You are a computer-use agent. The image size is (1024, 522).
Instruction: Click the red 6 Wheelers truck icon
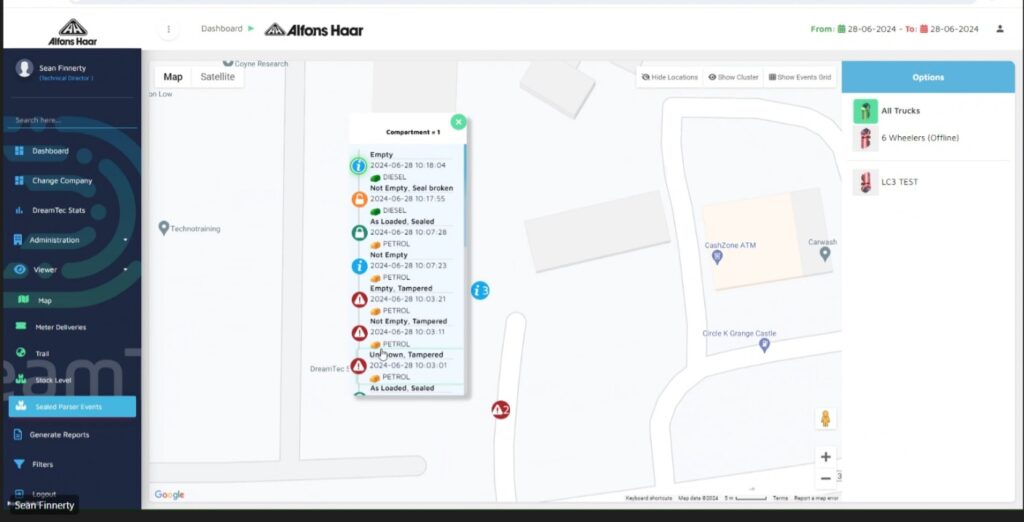point(865,139)
